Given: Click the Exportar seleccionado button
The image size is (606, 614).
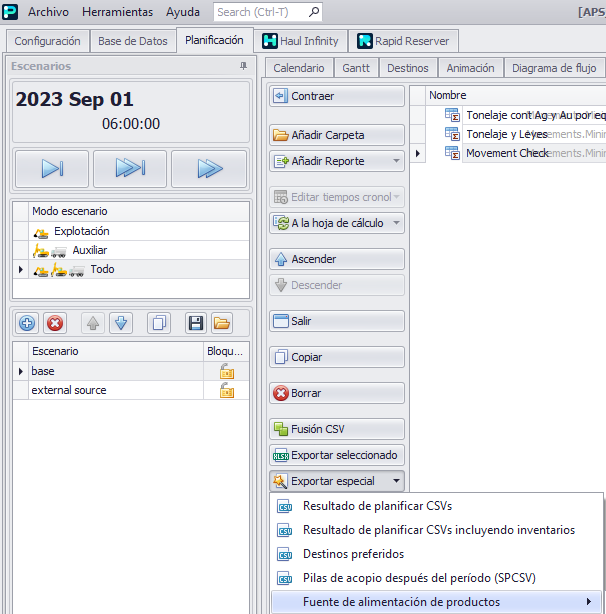Looking at the screenshot, I should 337,455.
